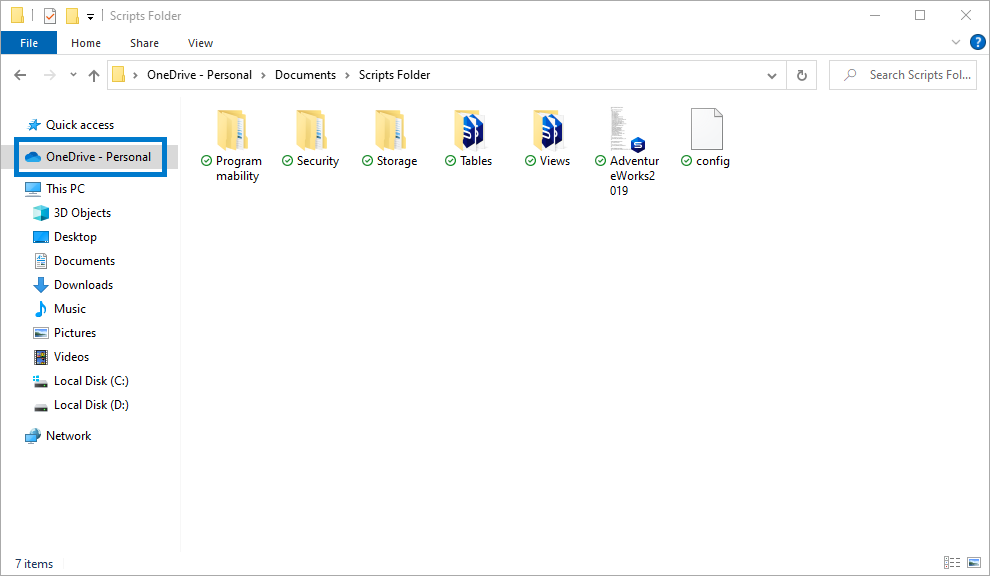Open the File menu tab
Screen dimensions: 990x576
(29, 43)
